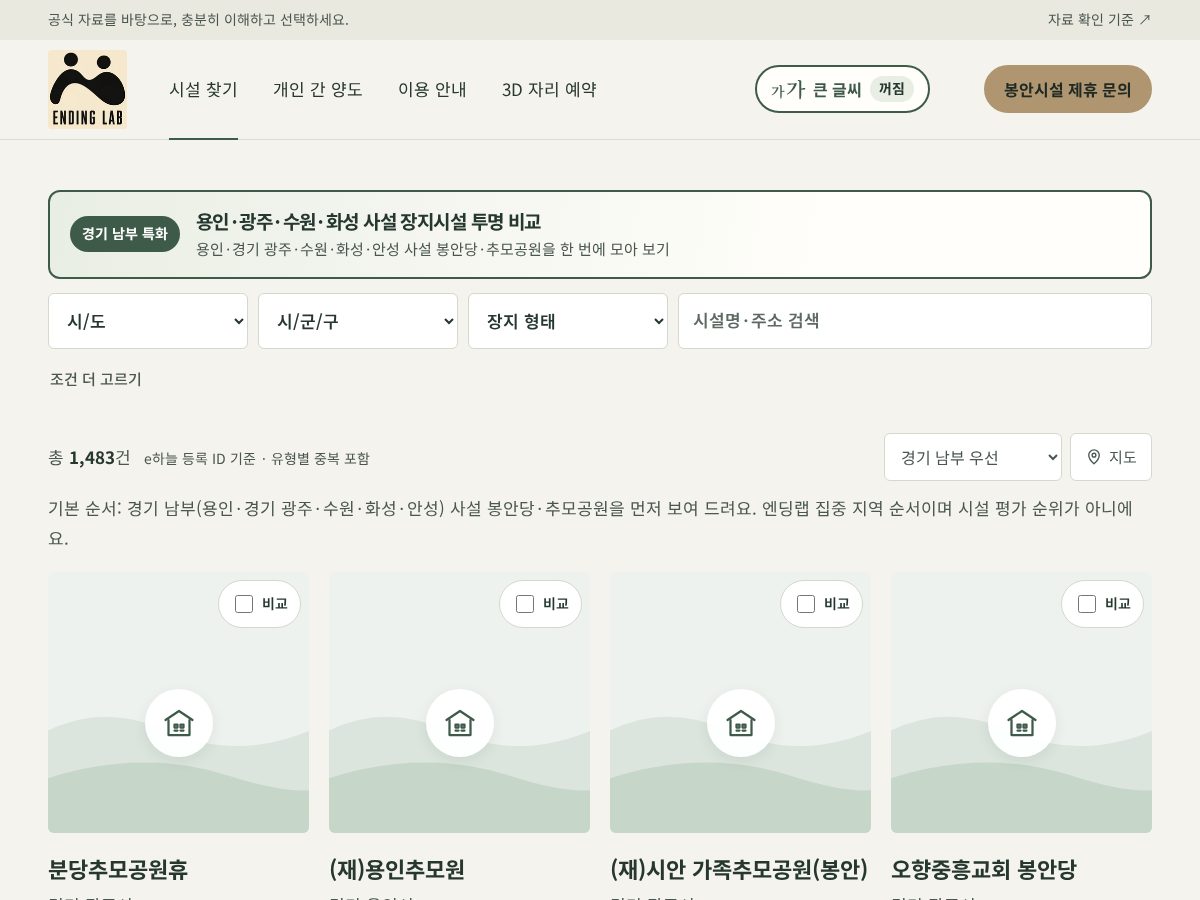Go to the 시설 찾기 menu
The width and height of the screenshot is (1200, 900).
point(203,89)
